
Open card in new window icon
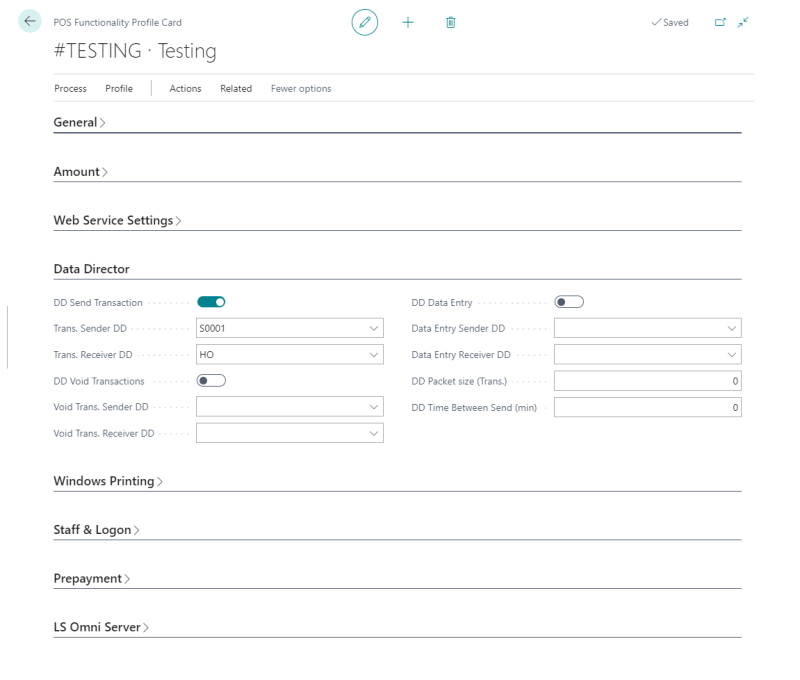720,22
